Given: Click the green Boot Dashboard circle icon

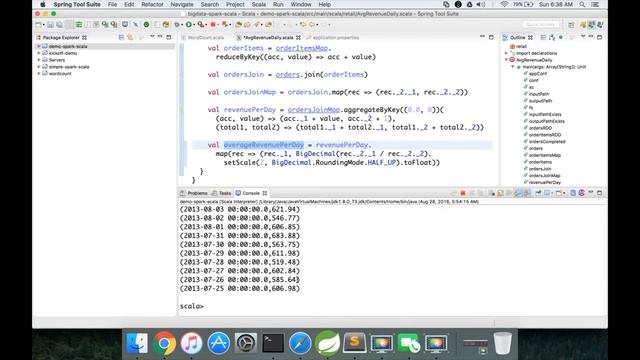Looking at the screenshot, I should 146,25.
